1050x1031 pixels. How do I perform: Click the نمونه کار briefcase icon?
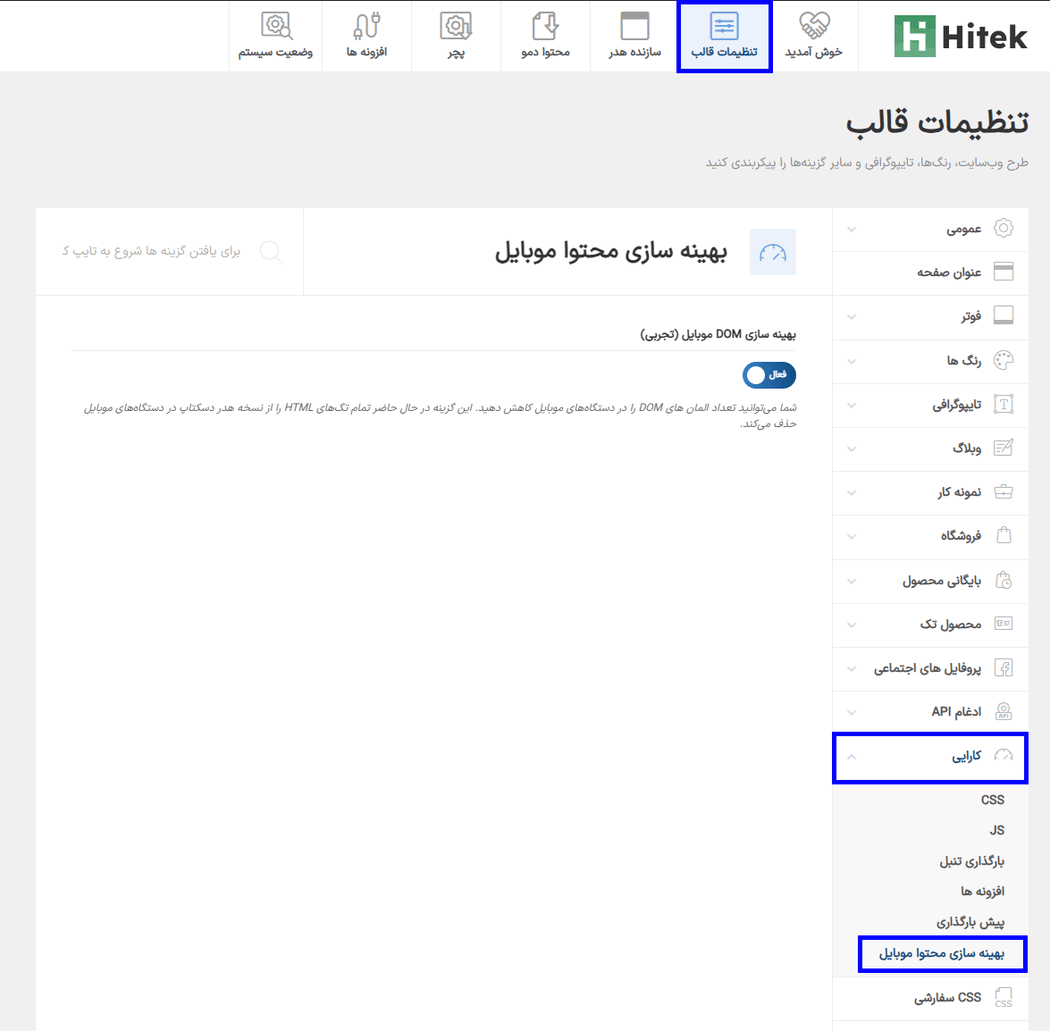pos(1003,492)
